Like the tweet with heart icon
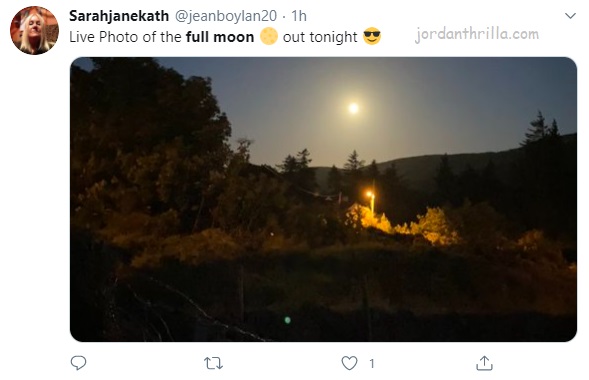 click(x=349, y=363)
